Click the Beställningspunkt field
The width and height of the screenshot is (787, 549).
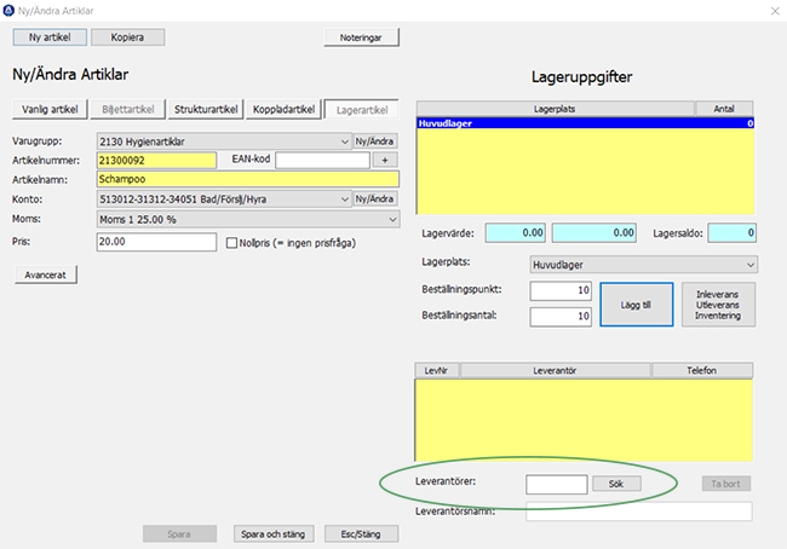[x=561, y=291]
